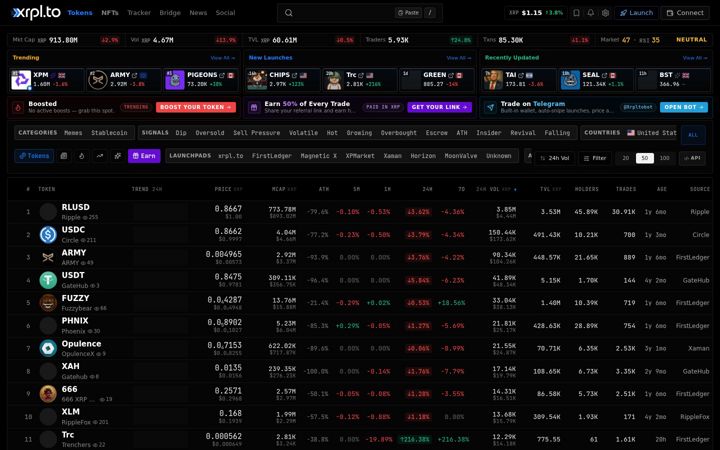Sort by the 24H VOL column header

point(496,189)
